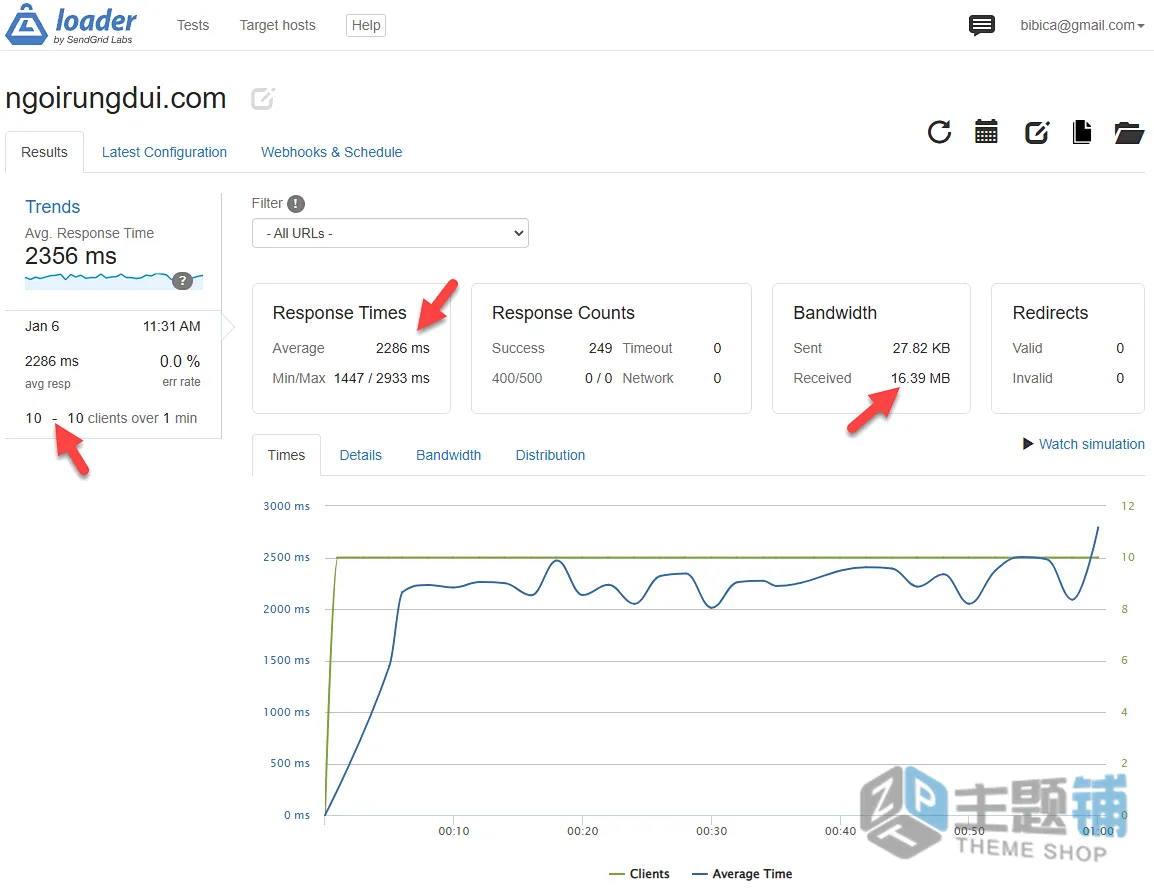Click the Filter info exclamation icon
Screen dimensions: 1154x890
point(296,204)
